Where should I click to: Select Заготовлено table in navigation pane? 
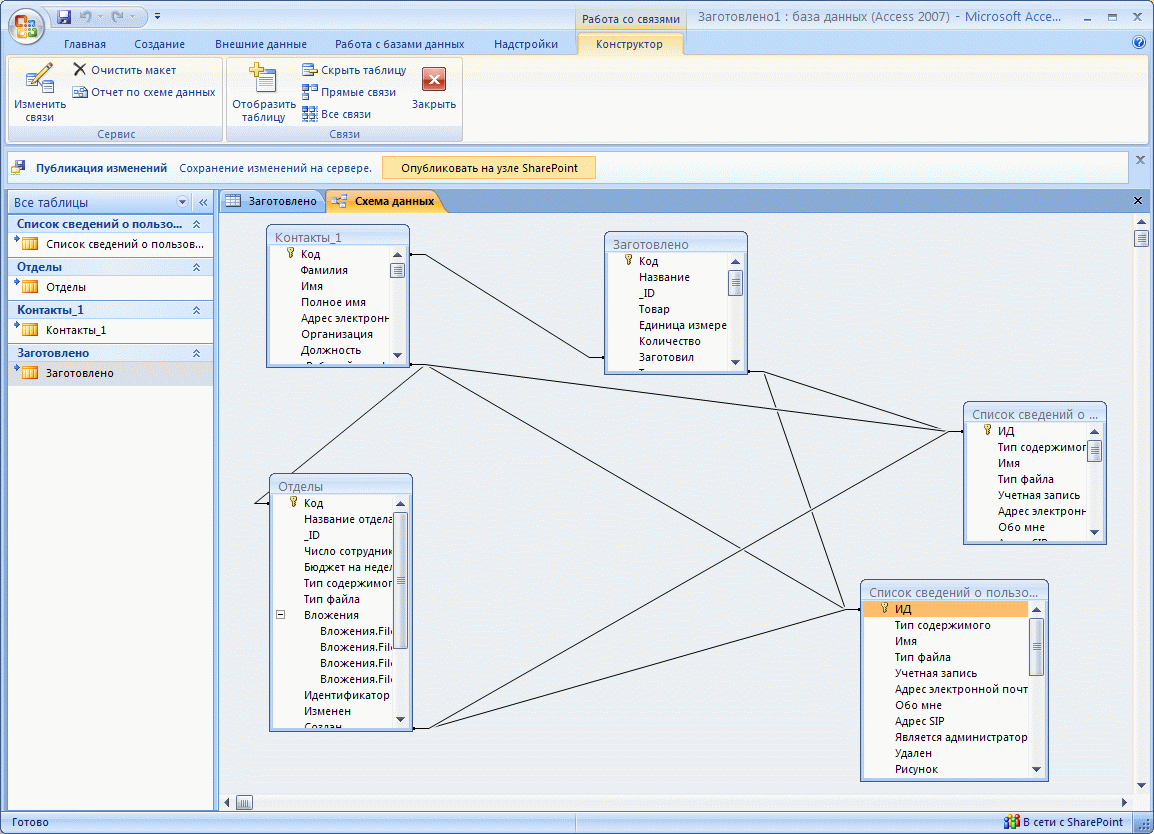(x=110, y=373)
